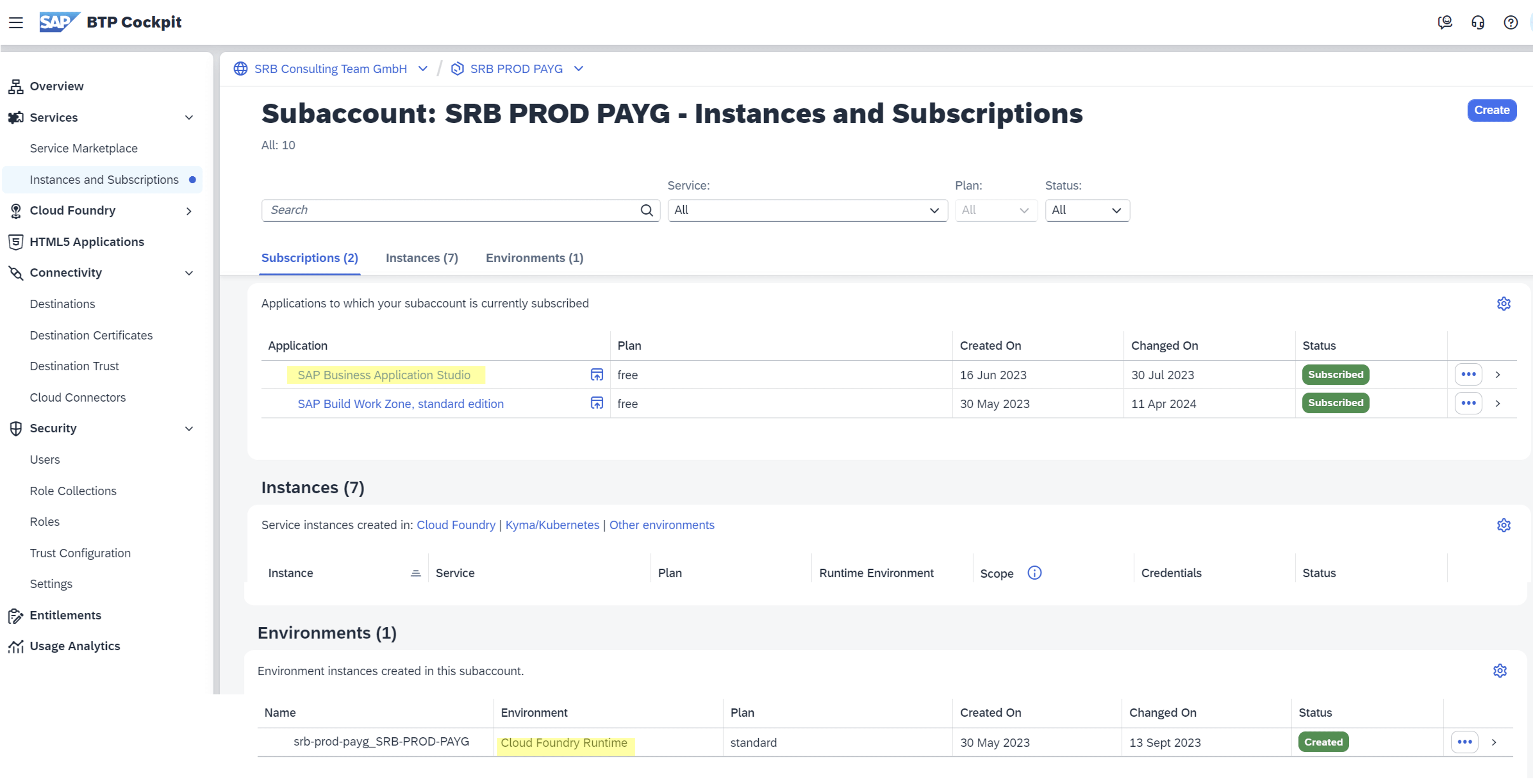Viewport: 1533px width, 784px height.
Task: Collapse the Security sidebar section
Action: tap(189, 429)
